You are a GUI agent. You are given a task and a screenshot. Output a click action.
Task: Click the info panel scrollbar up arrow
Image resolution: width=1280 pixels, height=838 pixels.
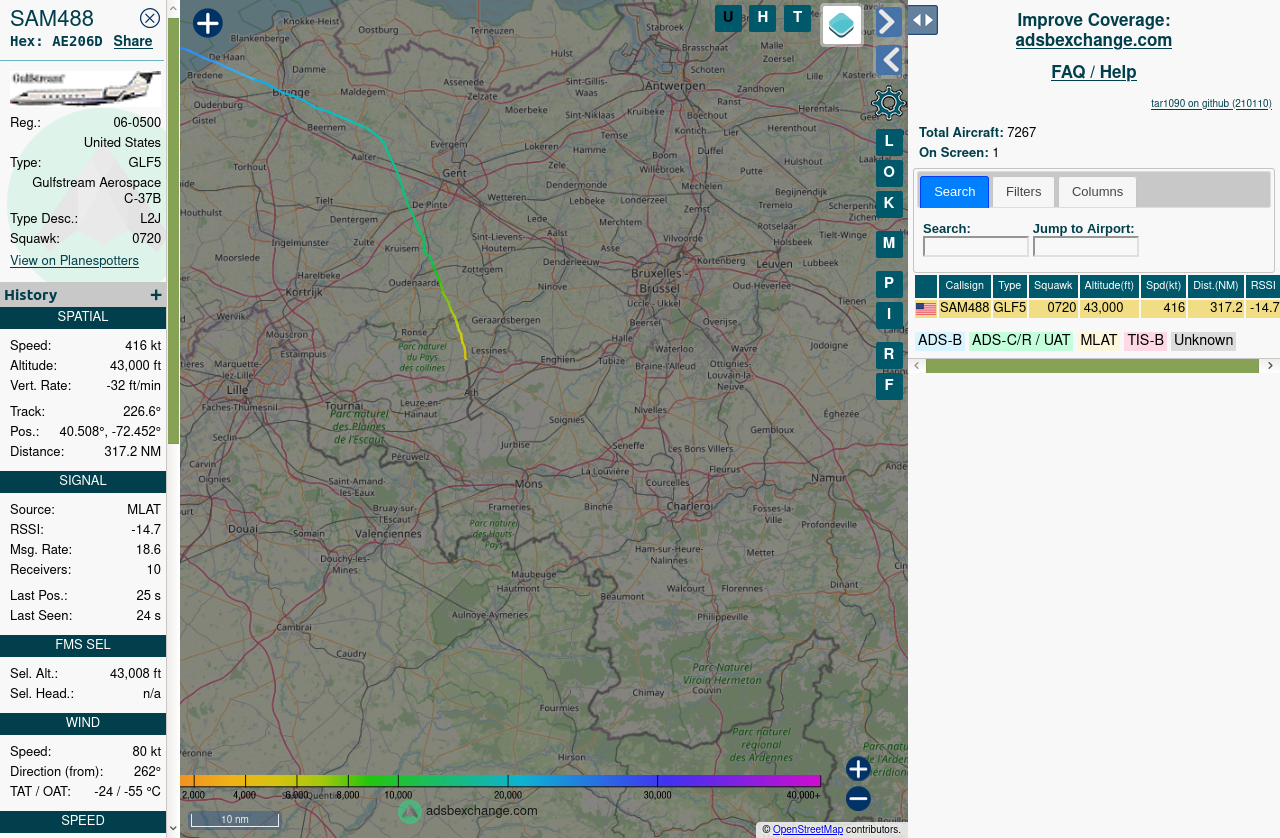173,8
